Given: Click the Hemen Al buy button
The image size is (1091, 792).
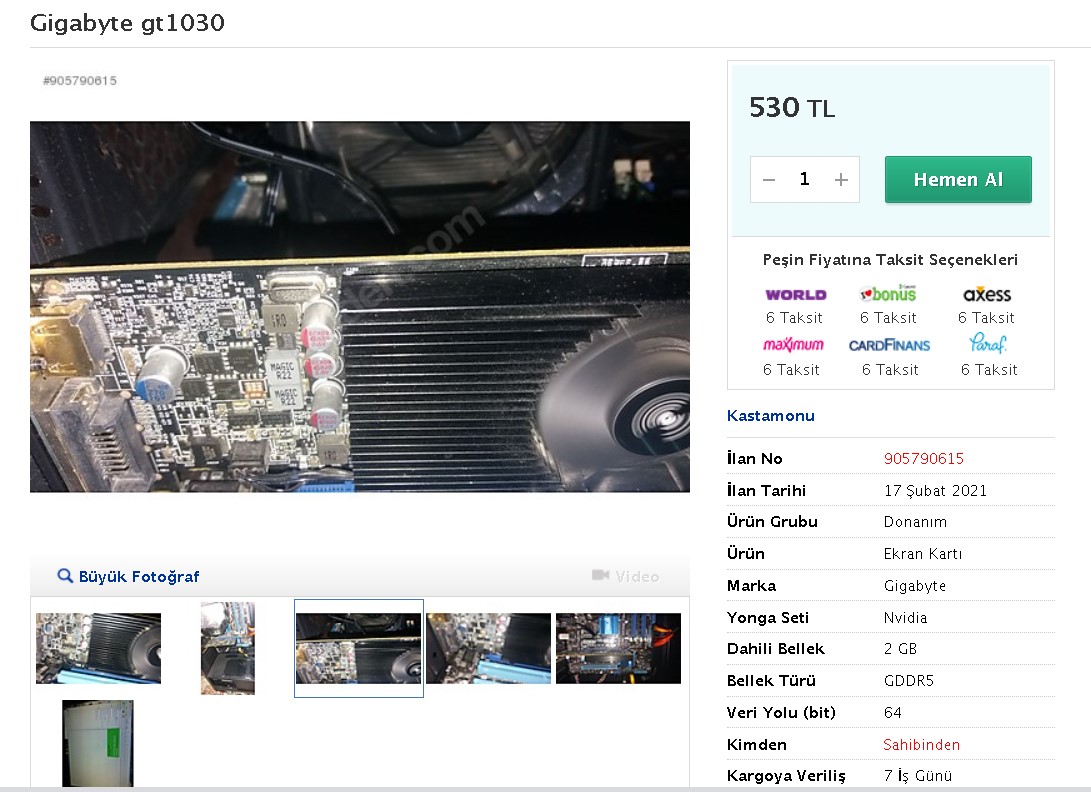Looking at the screenshot, I should (x=958, y=180).
